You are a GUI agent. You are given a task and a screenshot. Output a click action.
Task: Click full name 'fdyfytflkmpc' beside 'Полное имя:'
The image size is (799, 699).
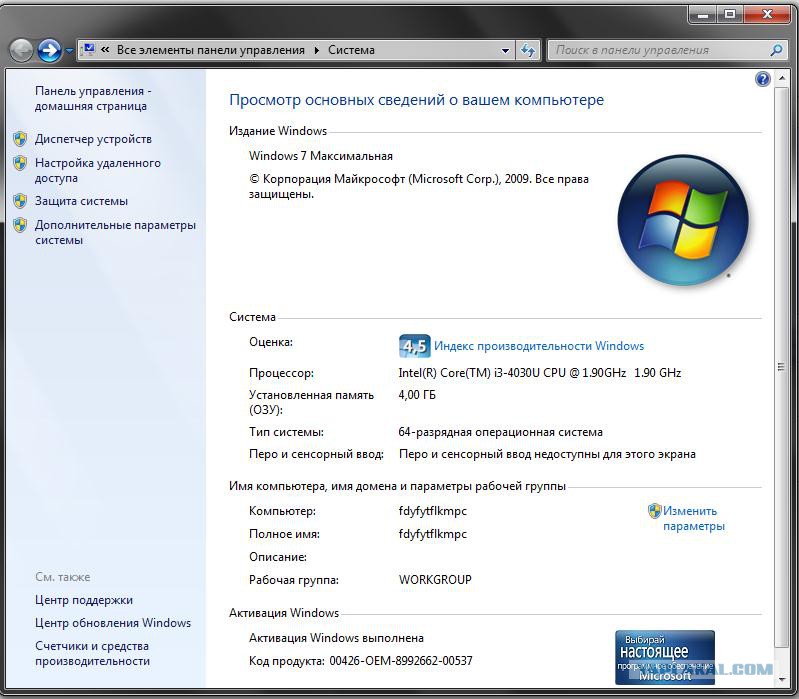tap(433, 534)
